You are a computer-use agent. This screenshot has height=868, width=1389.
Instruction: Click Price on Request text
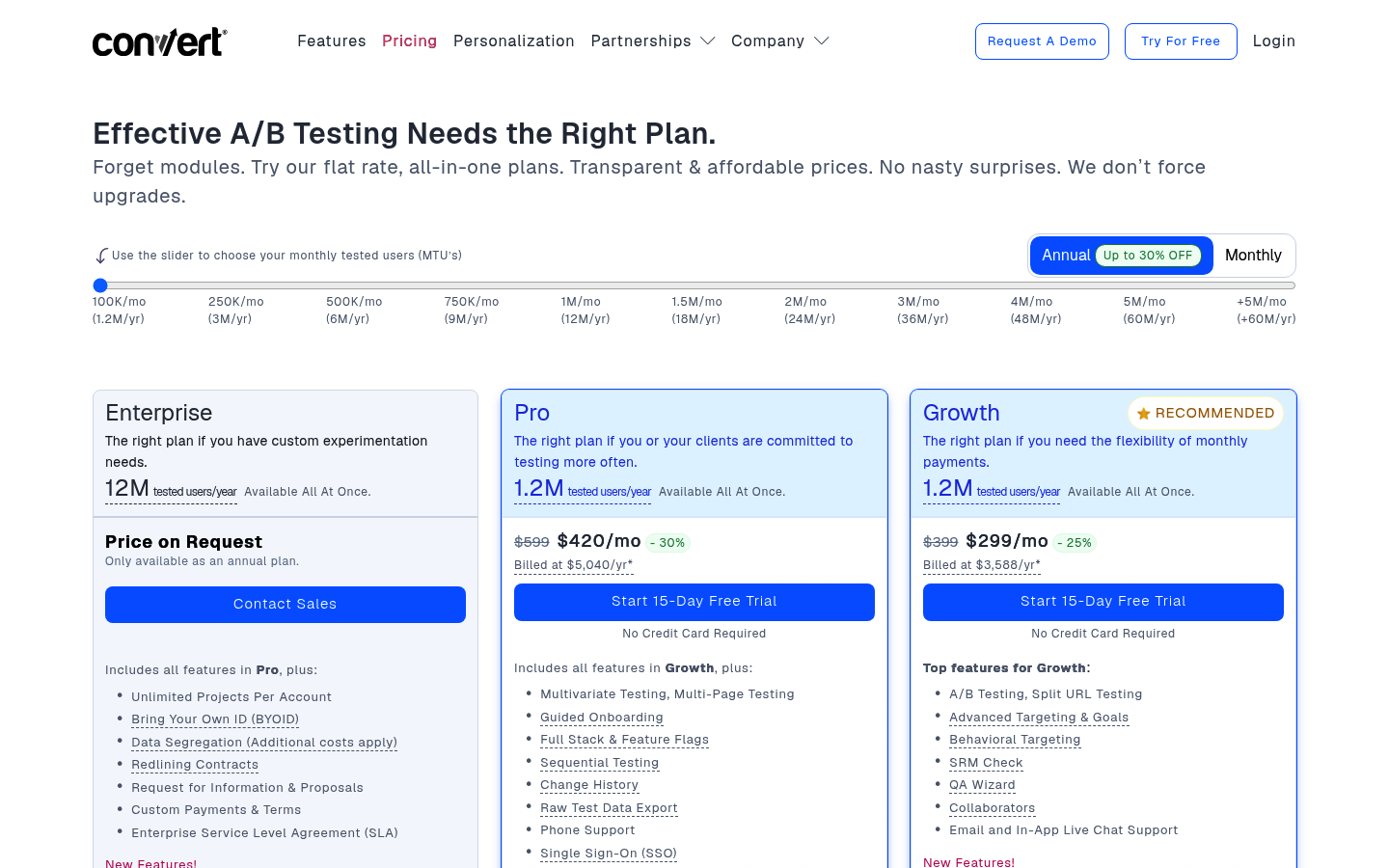pos(184,542)
